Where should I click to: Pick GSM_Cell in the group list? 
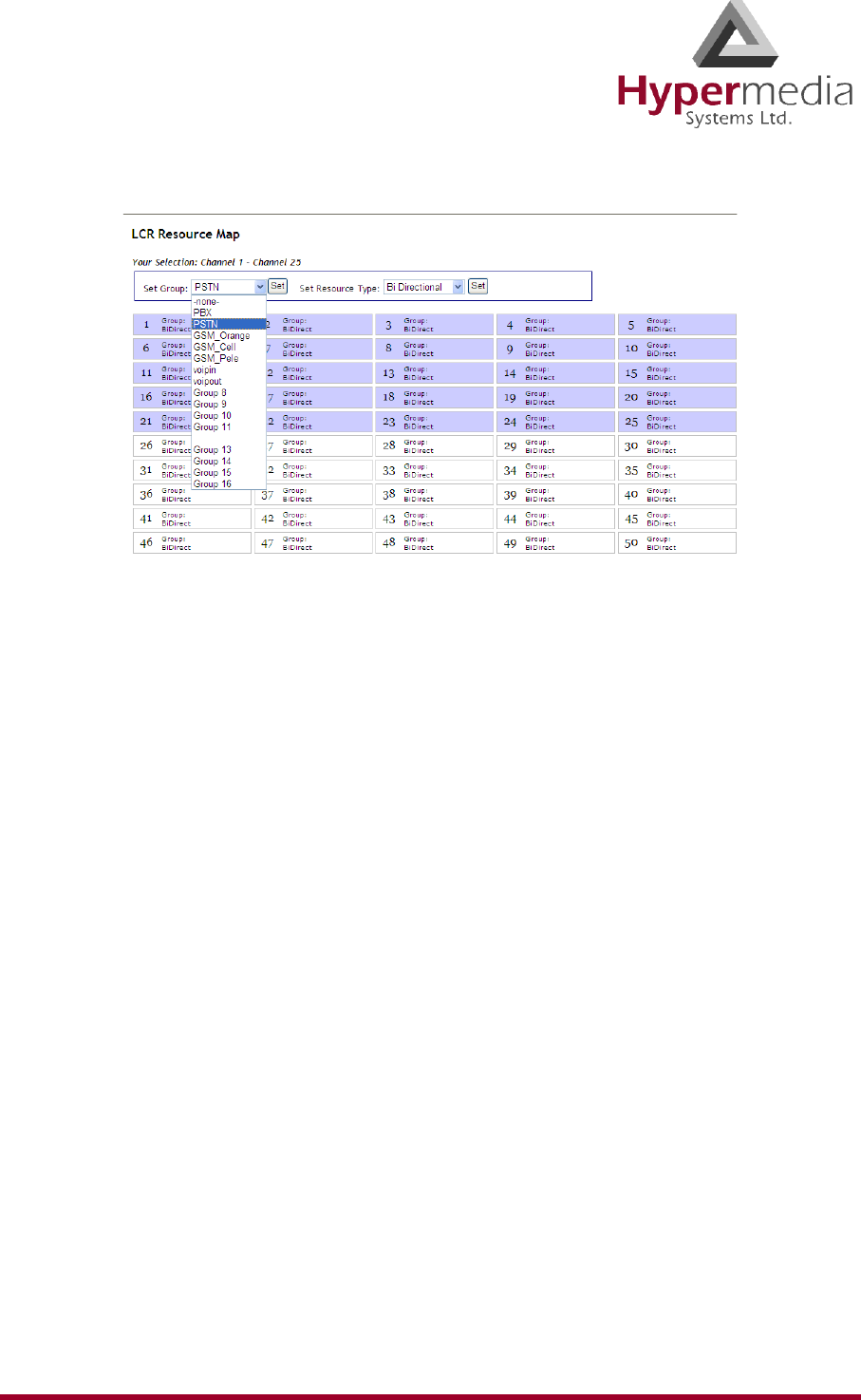click(x=229, y=347)
